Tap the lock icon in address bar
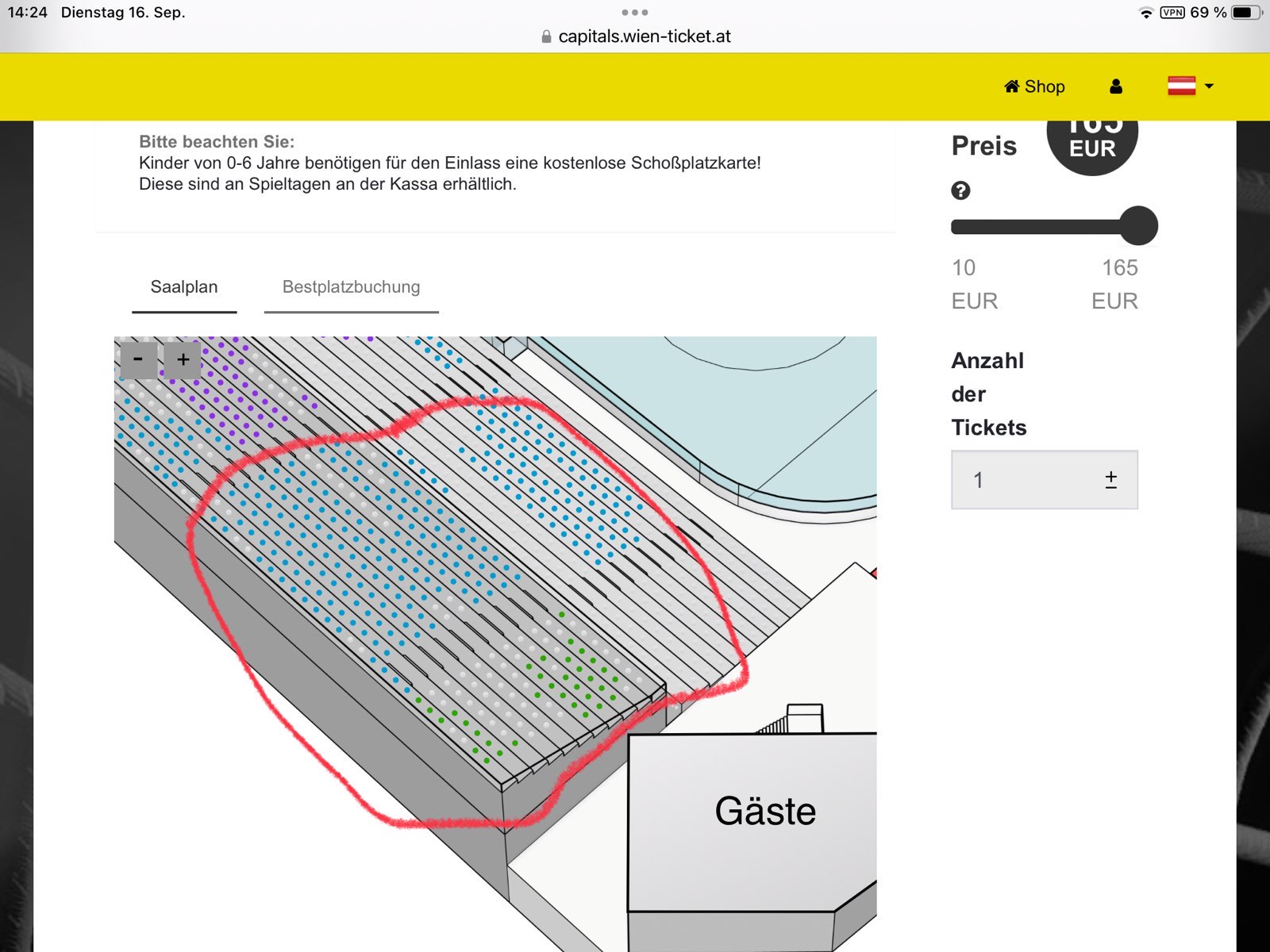The width and height of the screenshot is (1270, 952). (x=546, y=36)
